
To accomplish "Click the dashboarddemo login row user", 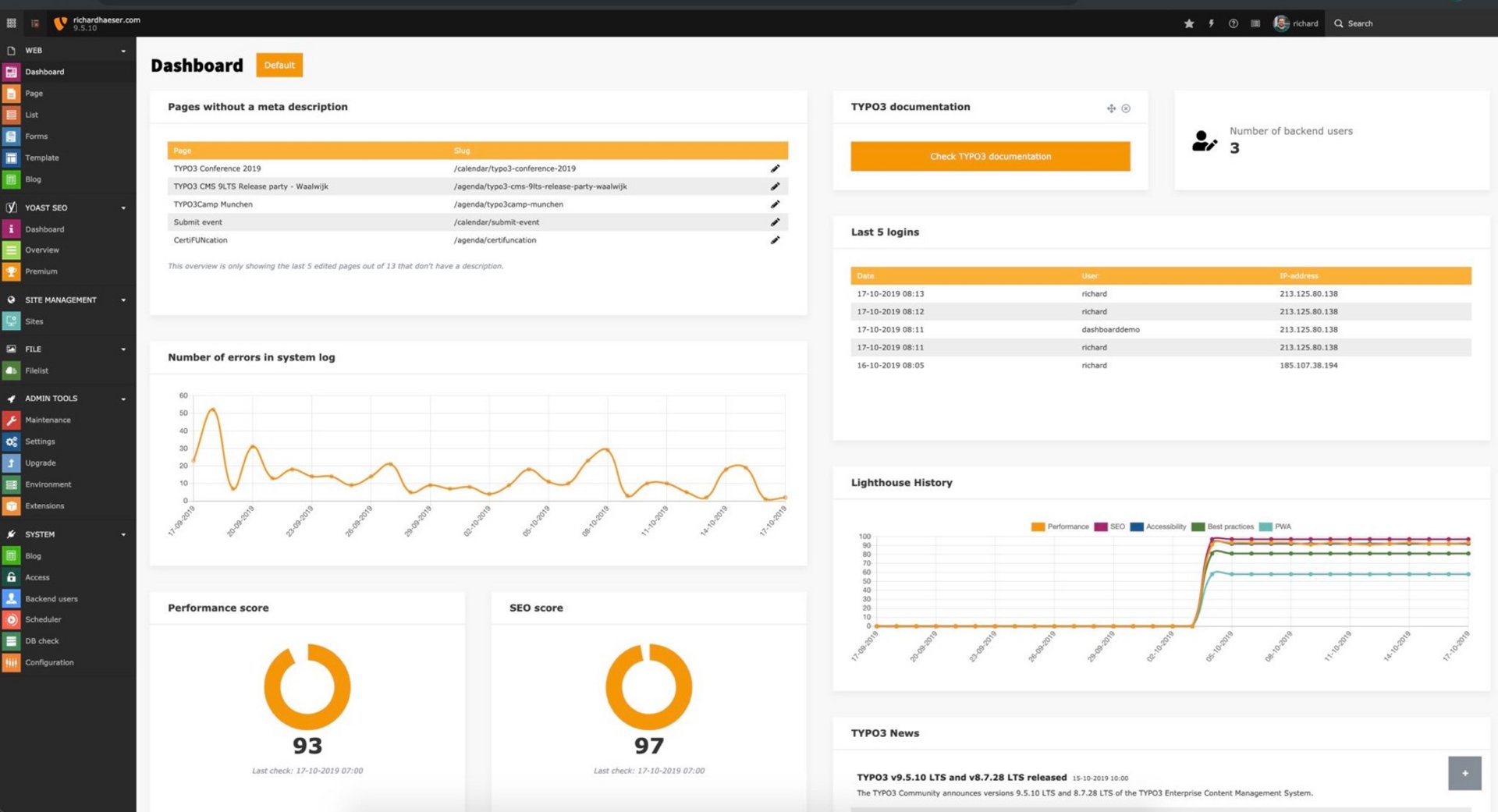I will tap(1110, 330).
